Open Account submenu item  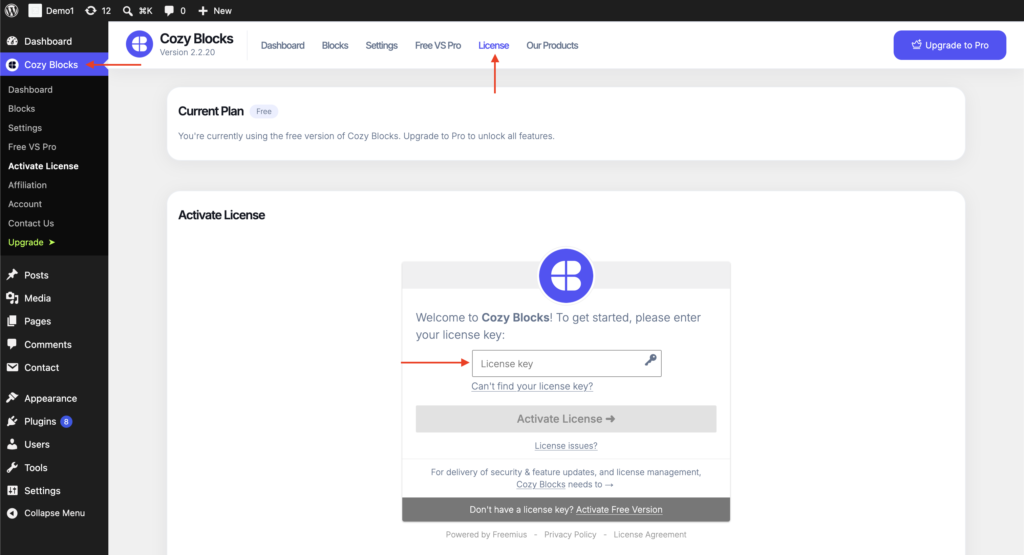pos(25,204)
